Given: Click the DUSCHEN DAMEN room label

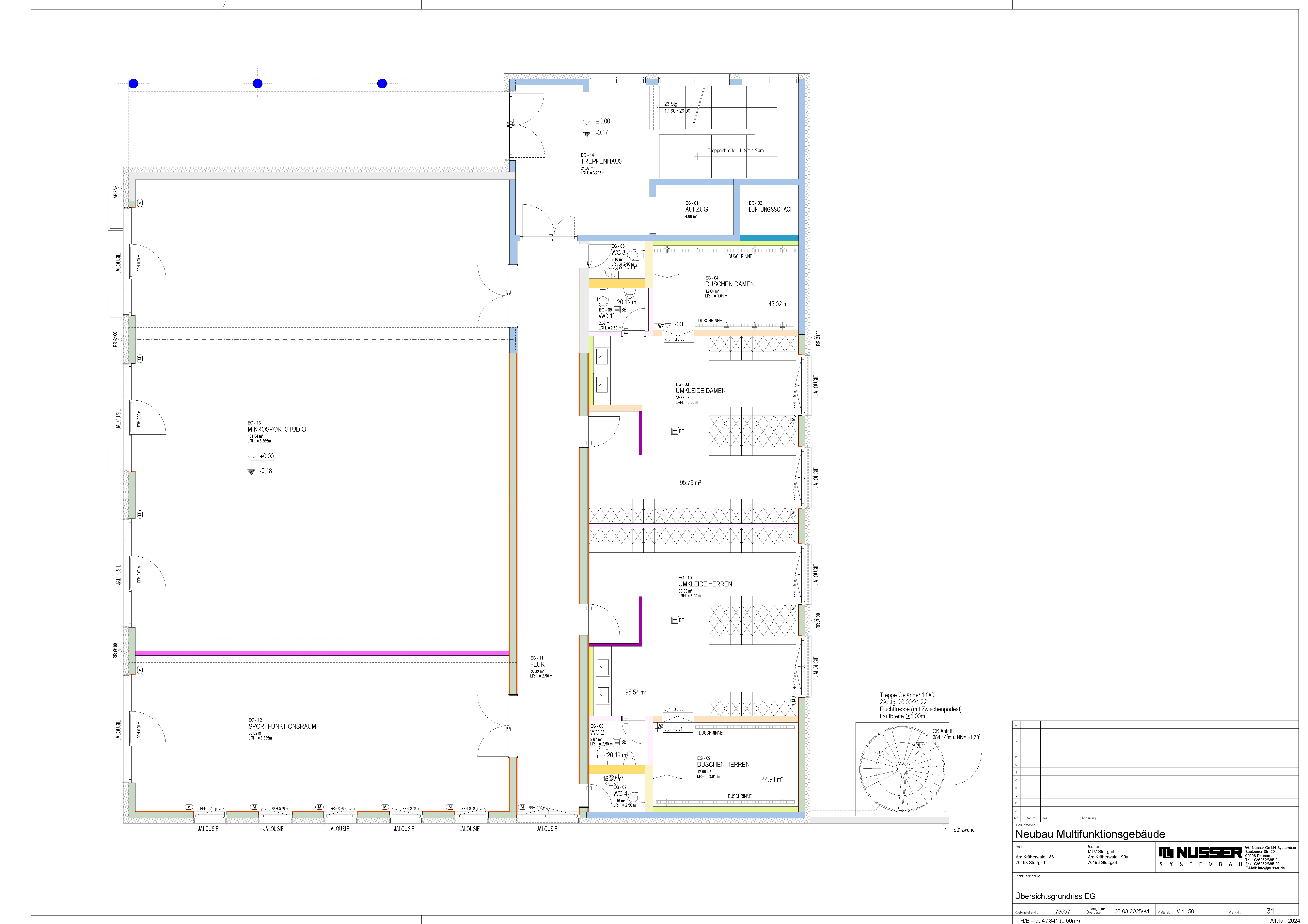Looking at the screenshot, I should 730,284.
